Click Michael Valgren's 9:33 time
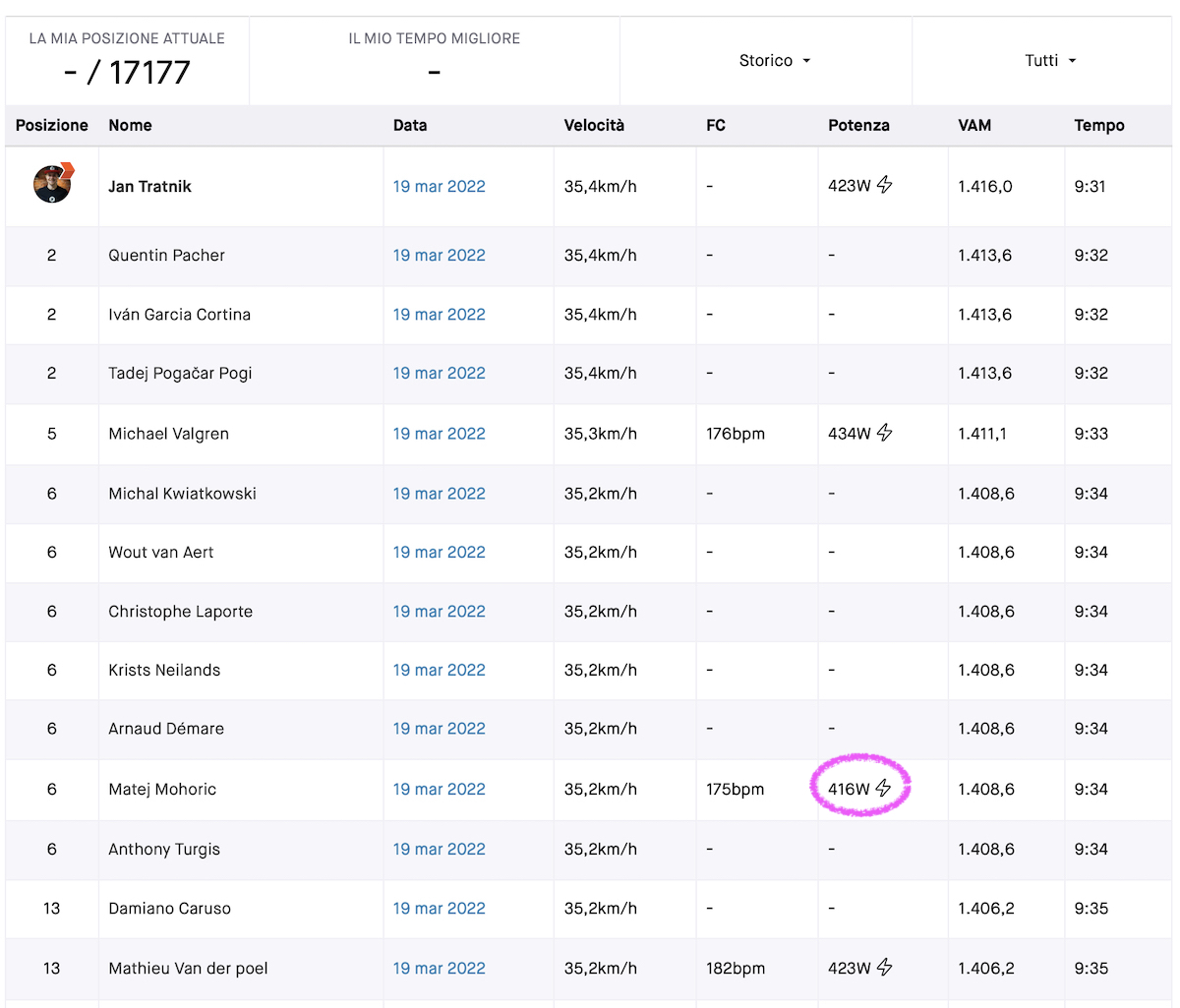The height and width of the screenshot is (1008, 1180). tap(1091, 434)
